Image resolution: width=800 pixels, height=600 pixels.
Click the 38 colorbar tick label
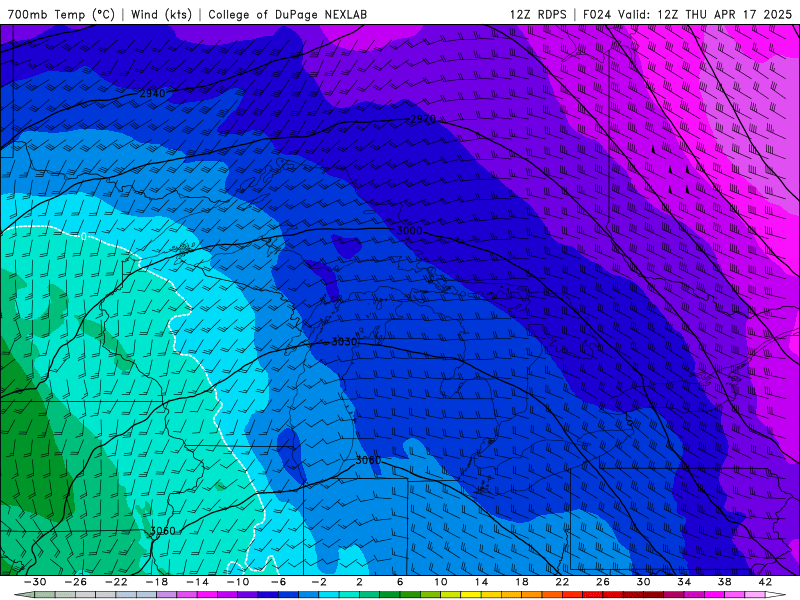(x=724, y=582)
